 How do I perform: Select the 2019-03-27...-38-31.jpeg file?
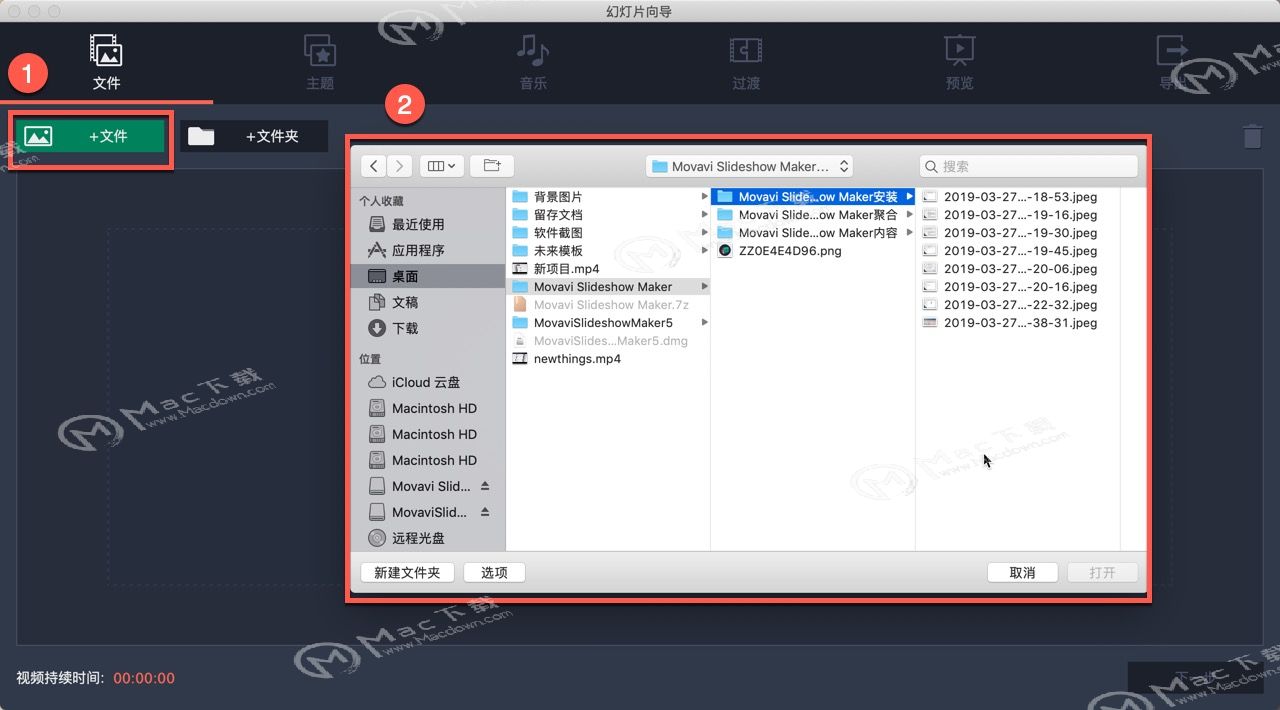pos(1018,323)
